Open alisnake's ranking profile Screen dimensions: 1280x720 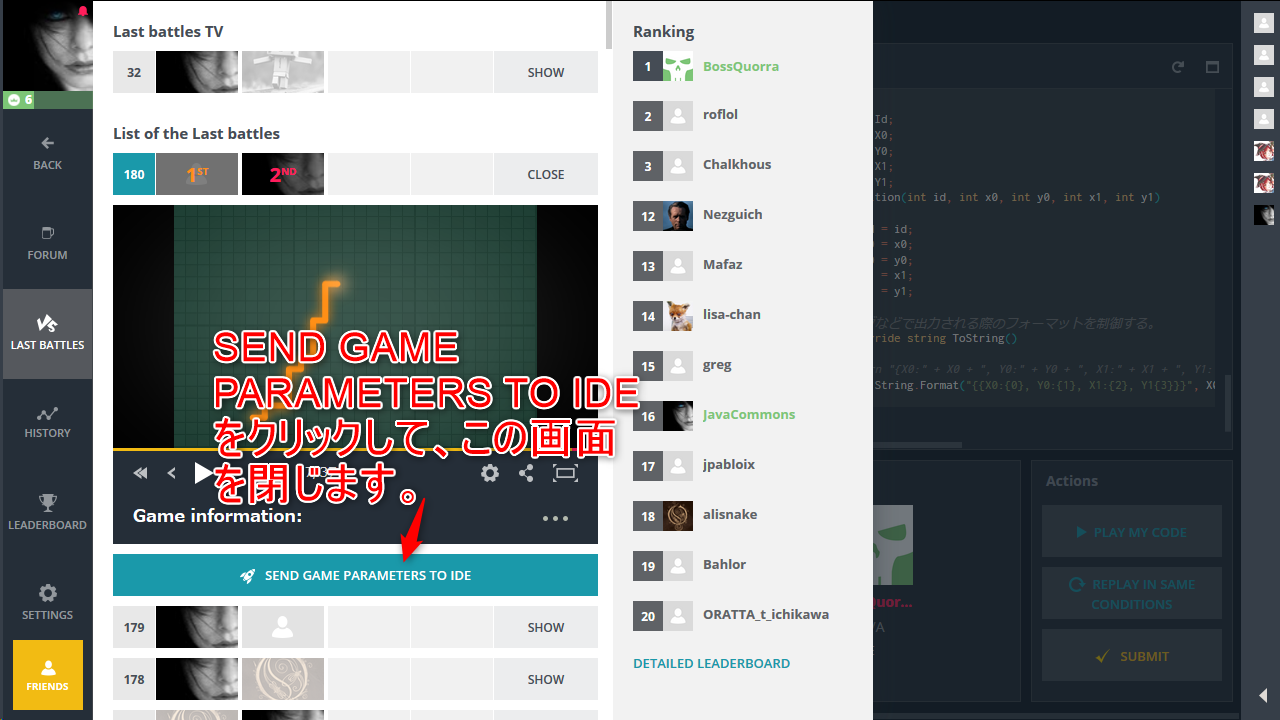[x=730, y=514]
